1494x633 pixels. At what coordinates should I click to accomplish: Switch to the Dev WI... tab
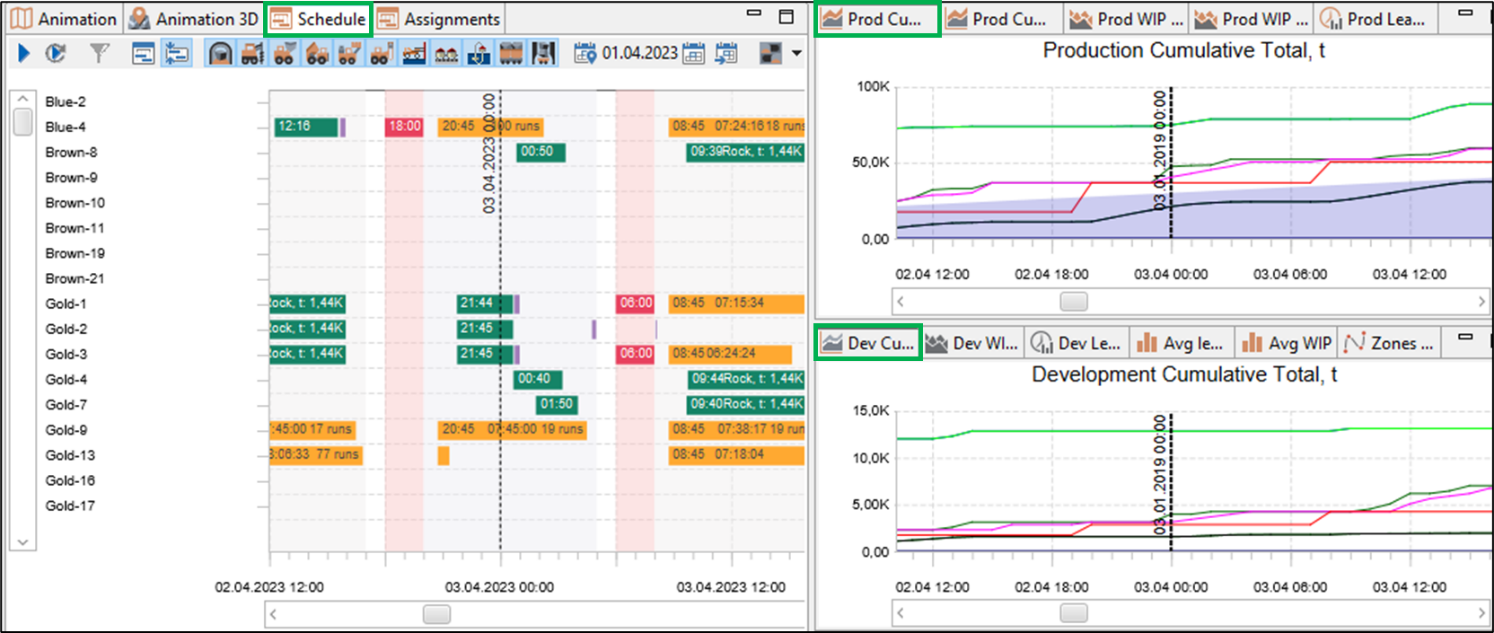pos(974,343)
